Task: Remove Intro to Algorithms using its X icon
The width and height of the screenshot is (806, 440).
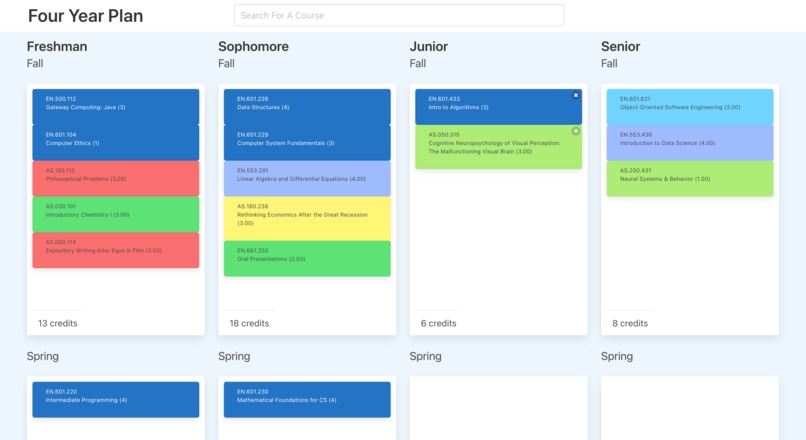Action: (576, 95)
